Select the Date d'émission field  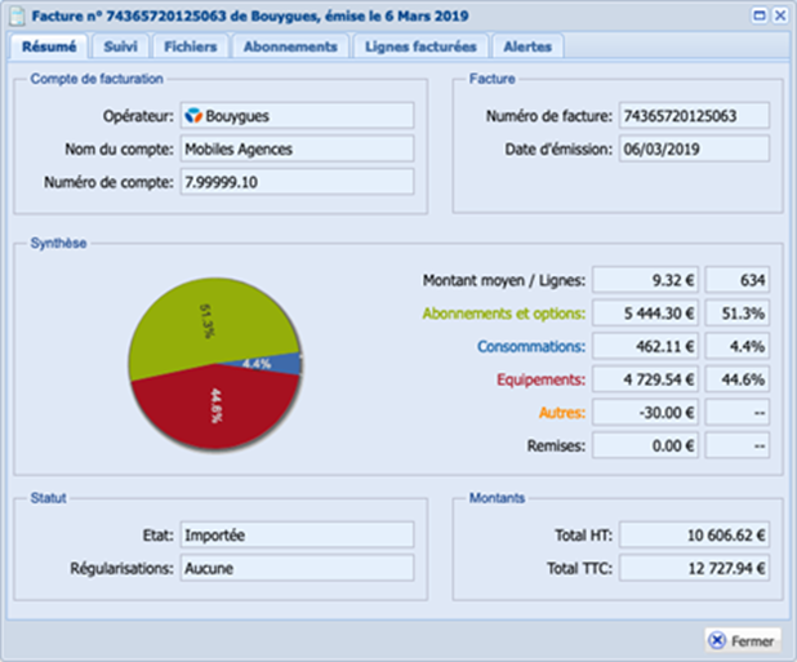(694, 149)
